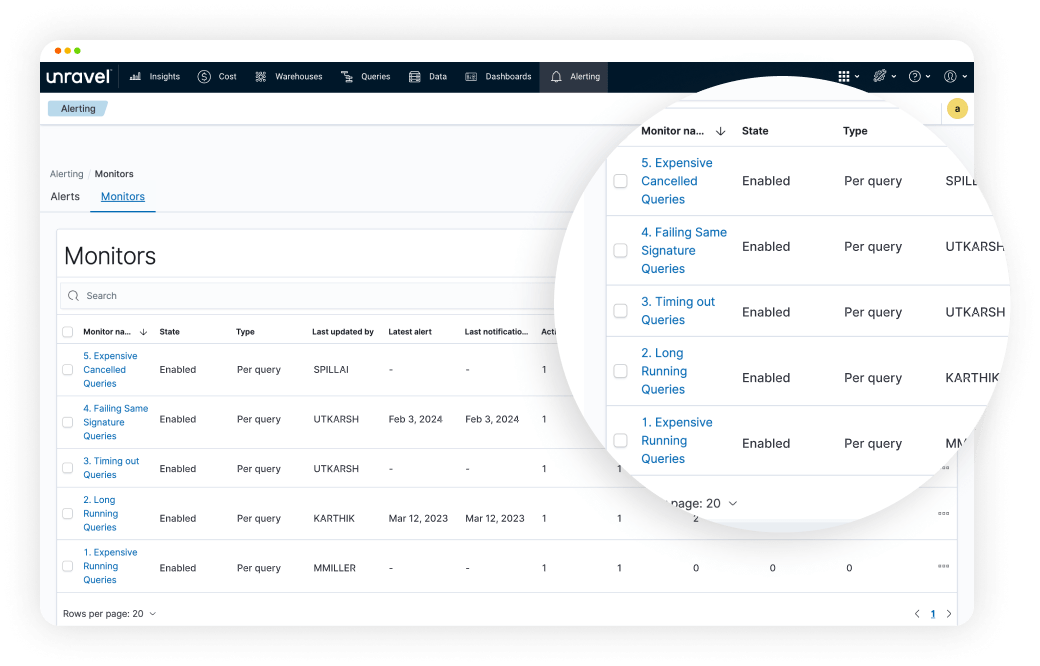Click the Alerting tag below navbar
The height and width of the screenshot is (666, 1040).
tap(78, 109)
